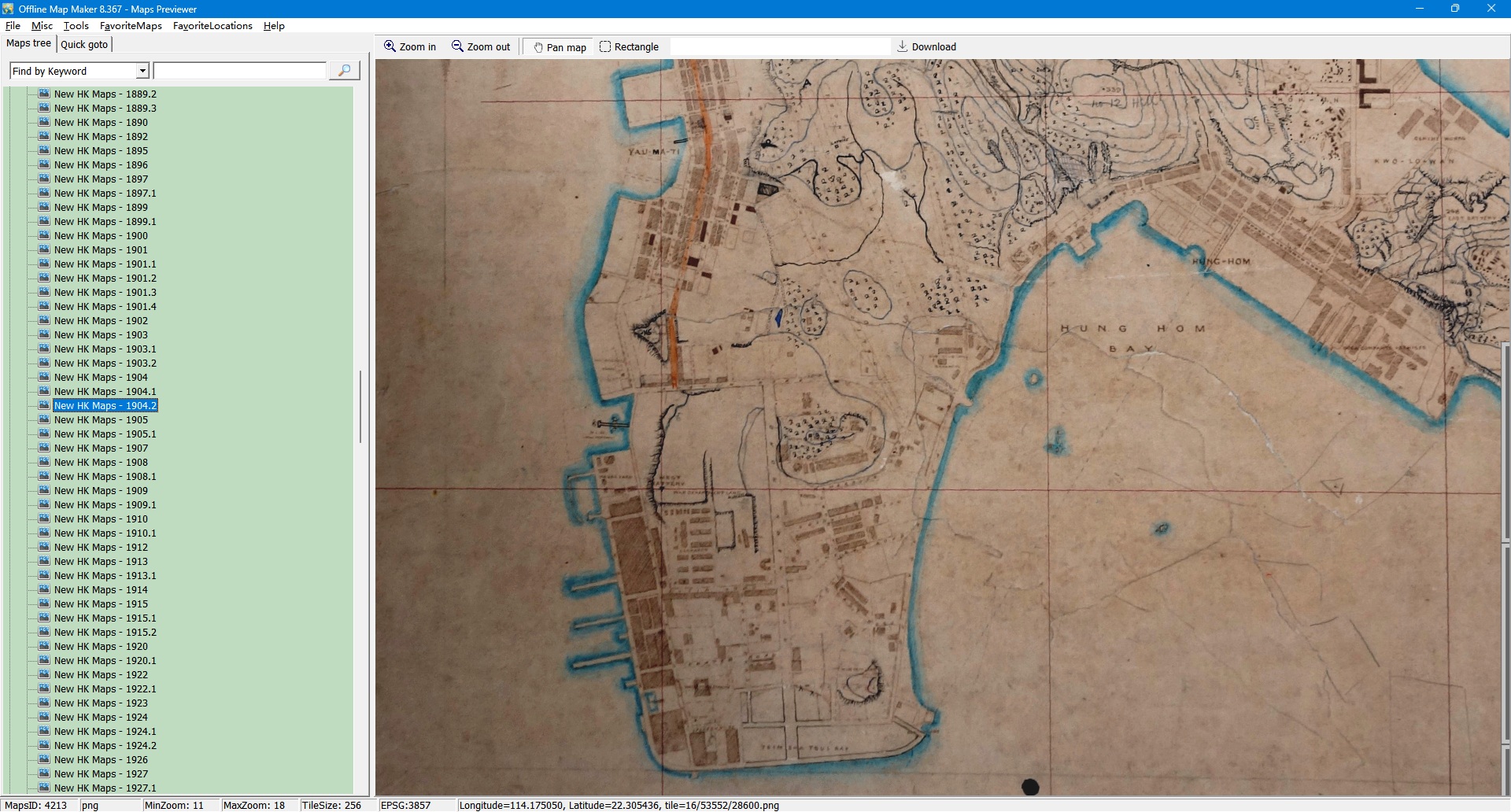Open the FavoriteMaps menu
The image size is (1511, 812).
point(131,26)
